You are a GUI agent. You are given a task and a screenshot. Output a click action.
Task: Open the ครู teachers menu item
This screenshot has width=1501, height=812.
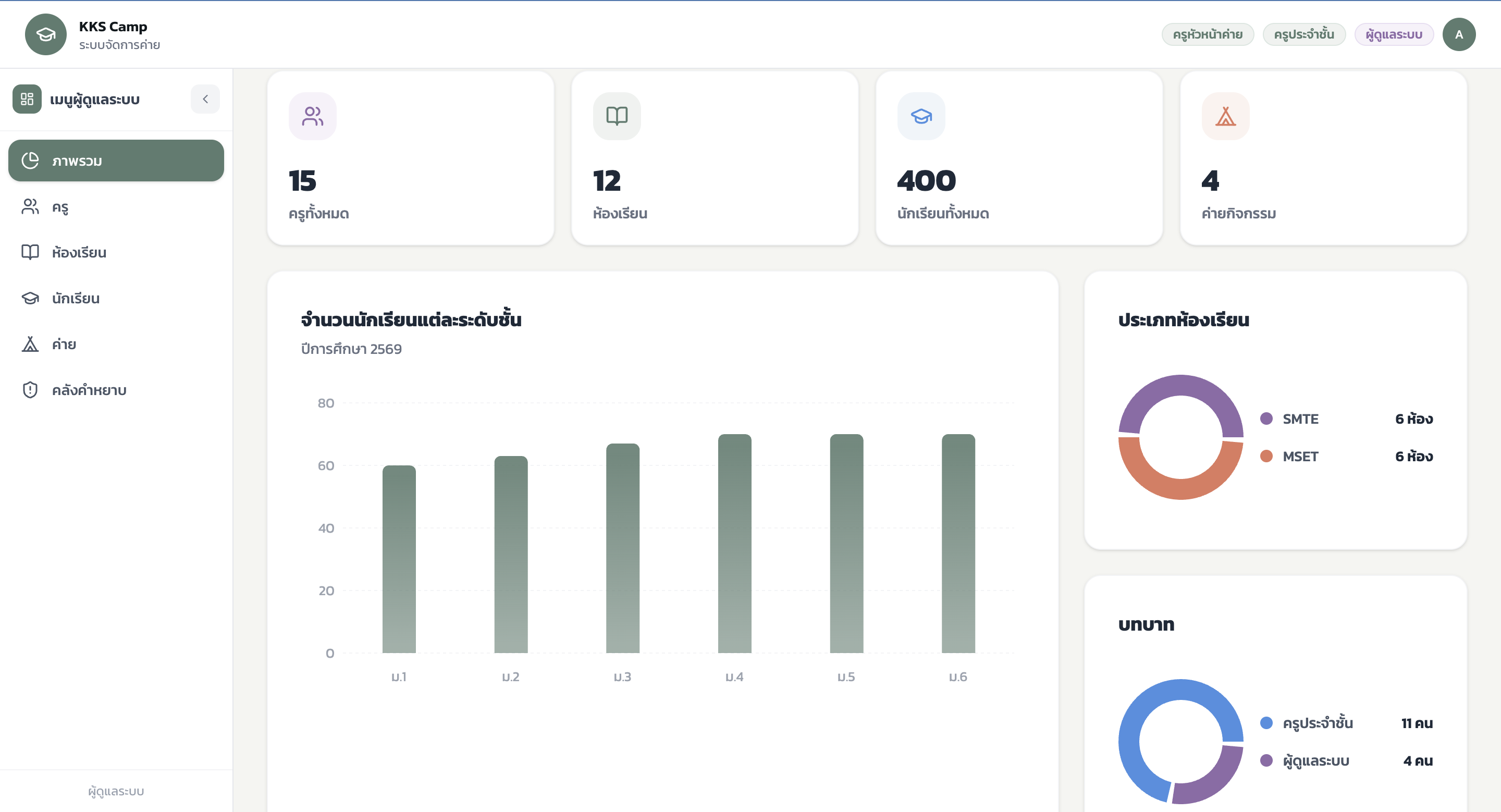pos(116,207)
